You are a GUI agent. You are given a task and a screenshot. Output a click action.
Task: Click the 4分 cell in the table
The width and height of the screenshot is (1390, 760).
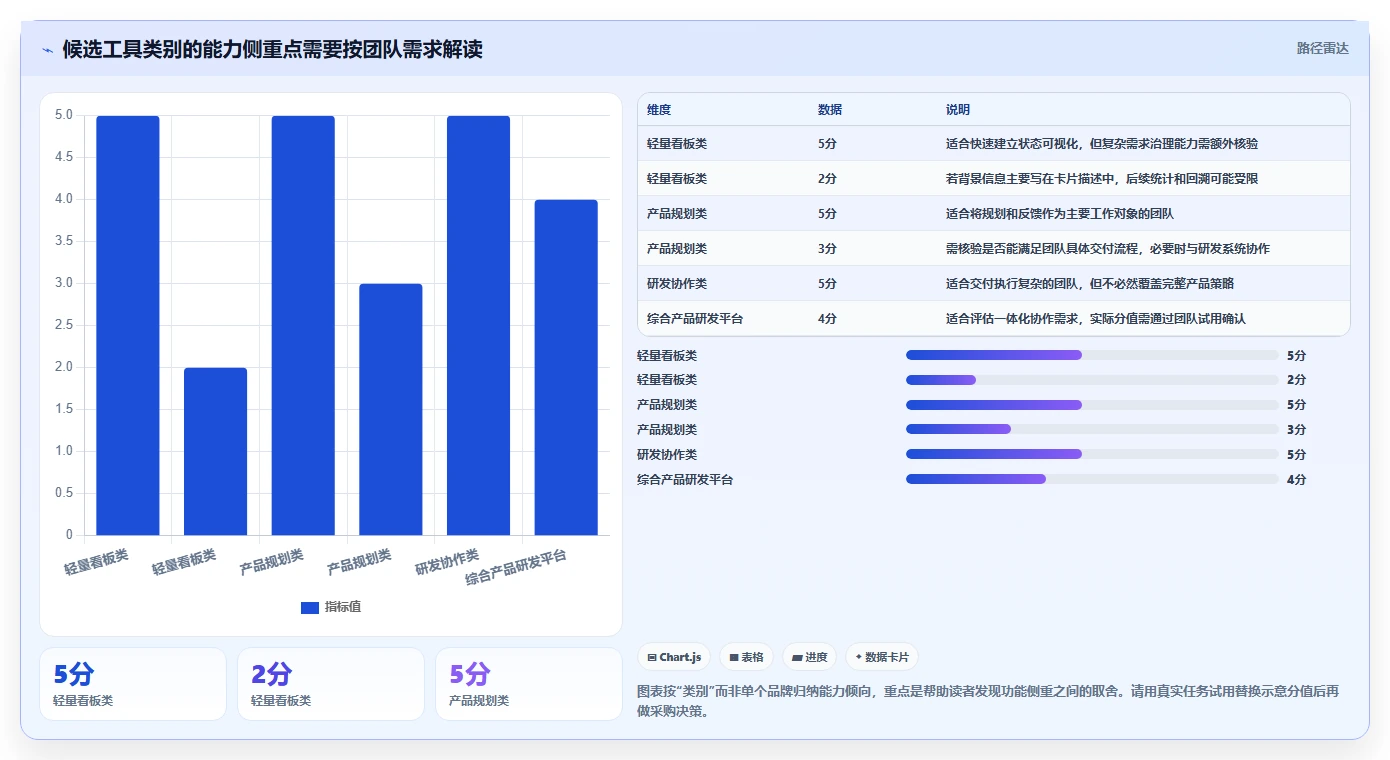tap(827, 318)
